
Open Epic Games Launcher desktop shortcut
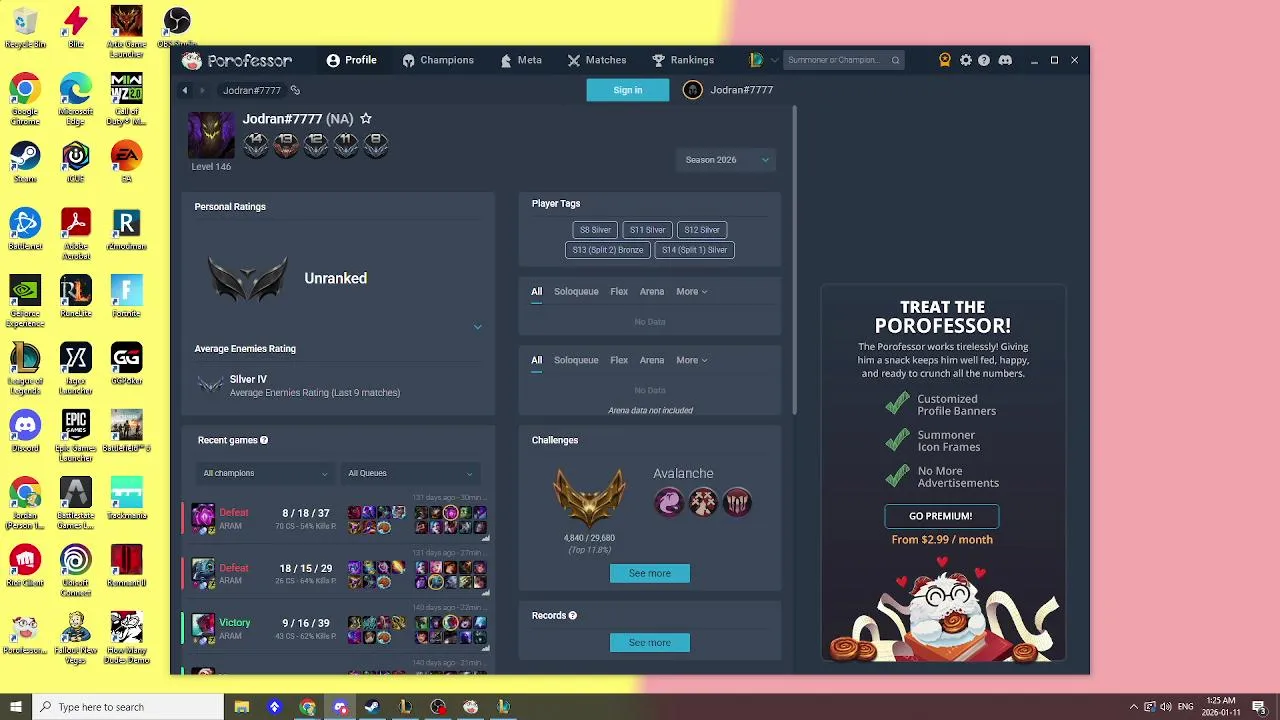[76, 435]
